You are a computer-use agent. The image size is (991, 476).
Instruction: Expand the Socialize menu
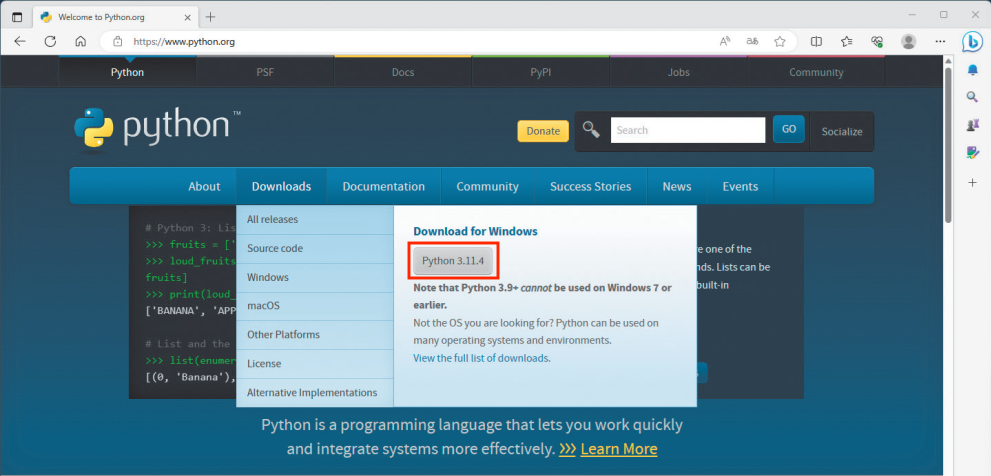tap(842, 131)
